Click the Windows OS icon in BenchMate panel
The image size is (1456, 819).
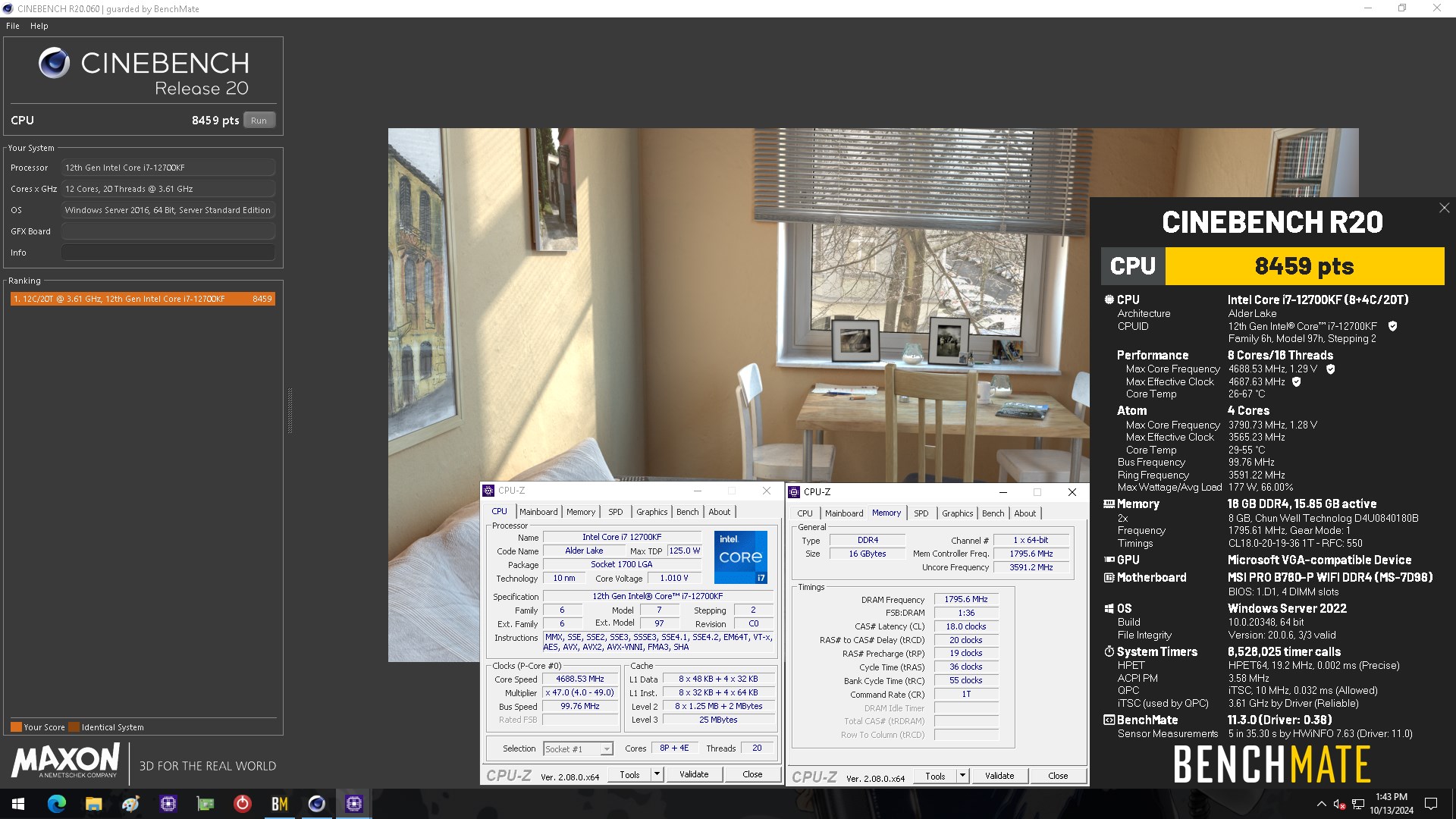(1109, 608)
